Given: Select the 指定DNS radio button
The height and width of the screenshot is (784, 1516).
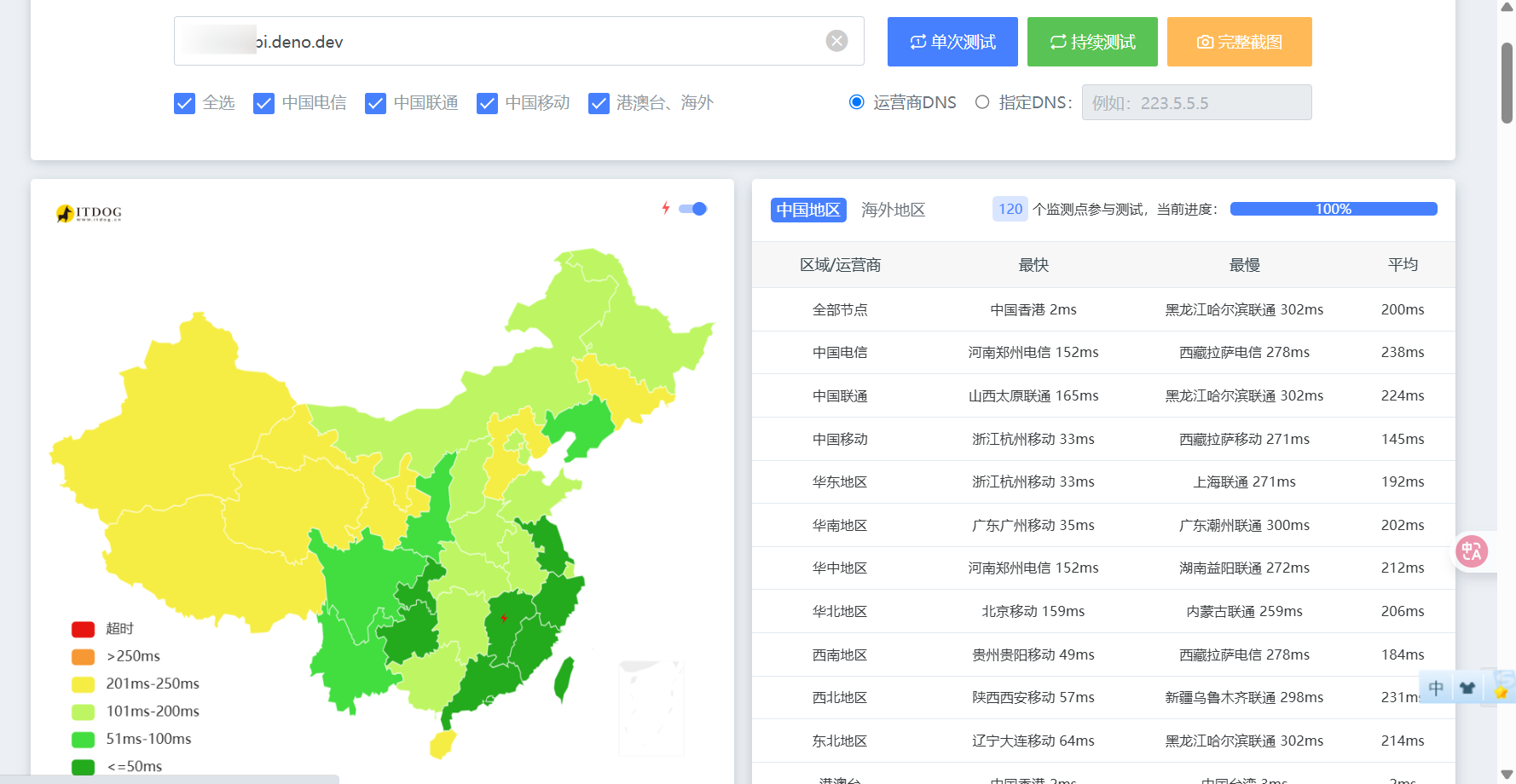Looking at the screenshot, I should [x=982, y=102].
